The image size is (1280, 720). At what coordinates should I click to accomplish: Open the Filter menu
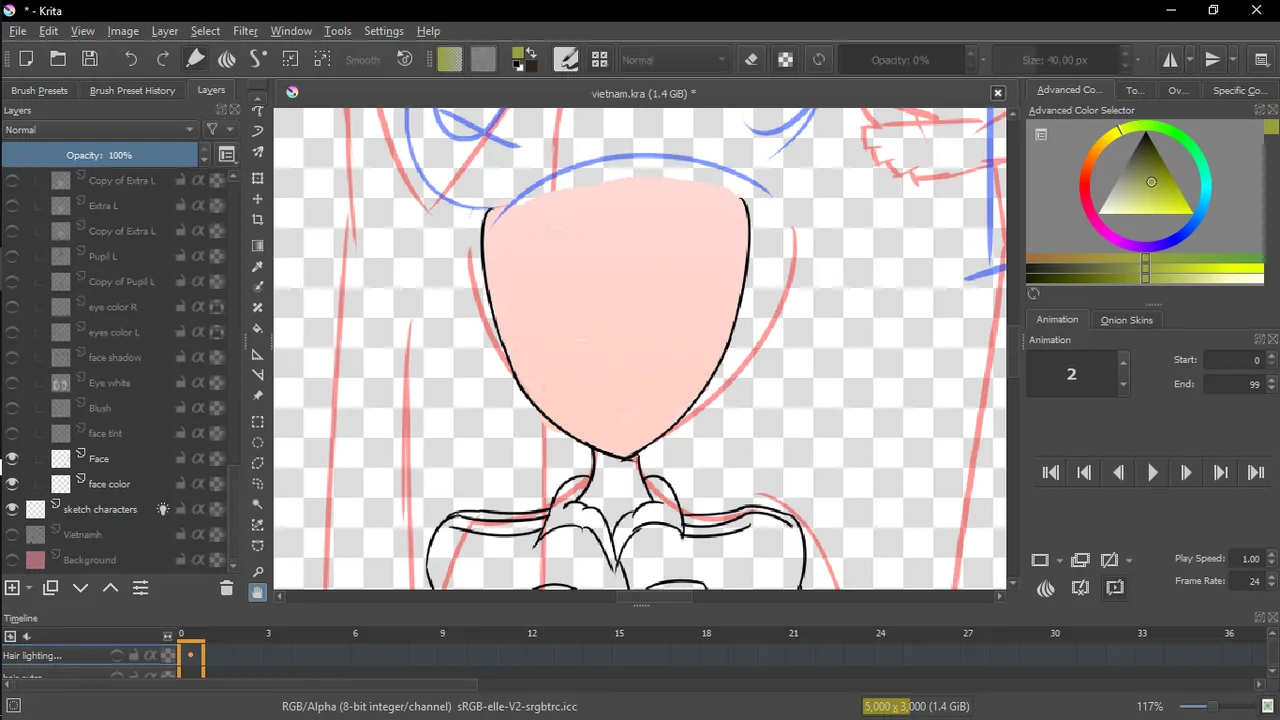click(x=245, y=31)
